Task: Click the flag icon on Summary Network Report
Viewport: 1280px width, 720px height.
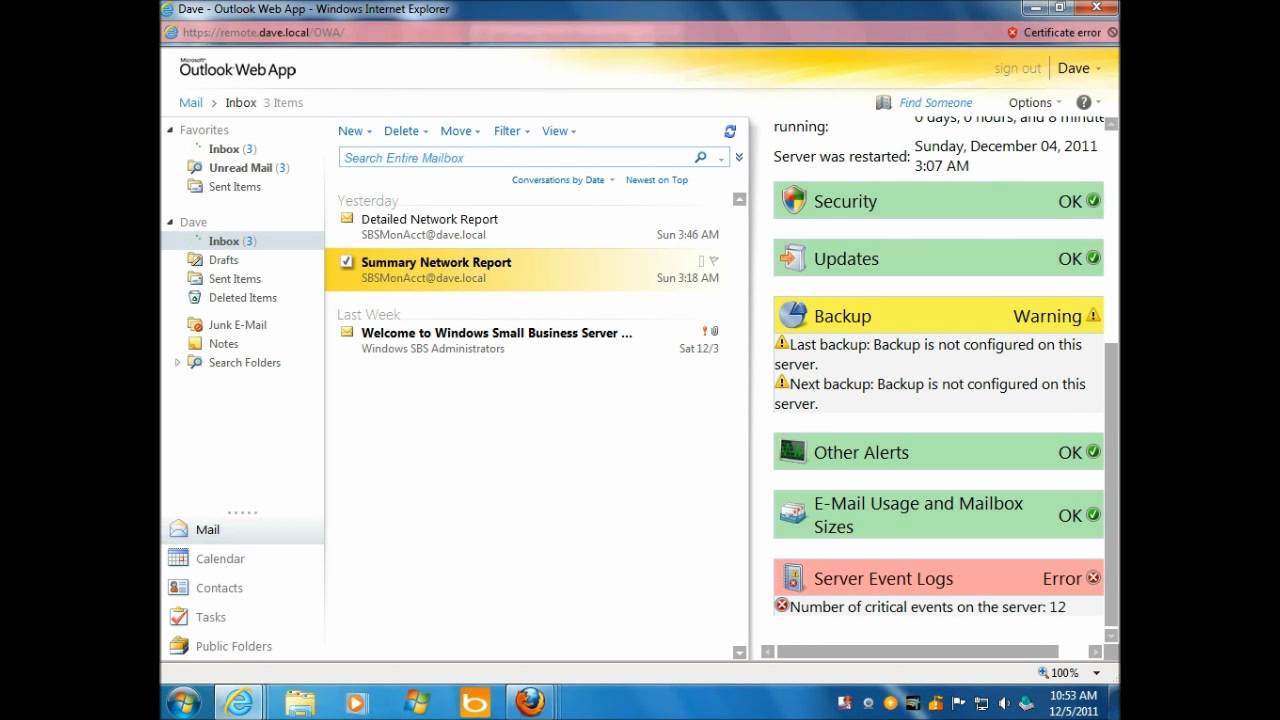Action: [714, 261]
